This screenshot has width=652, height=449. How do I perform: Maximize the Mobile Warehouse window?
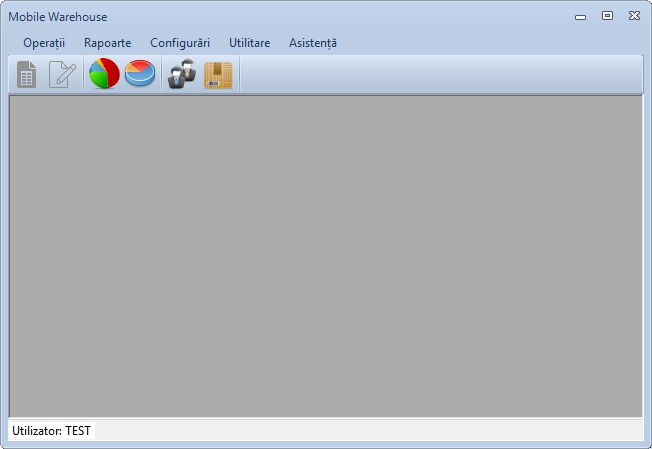608,16
